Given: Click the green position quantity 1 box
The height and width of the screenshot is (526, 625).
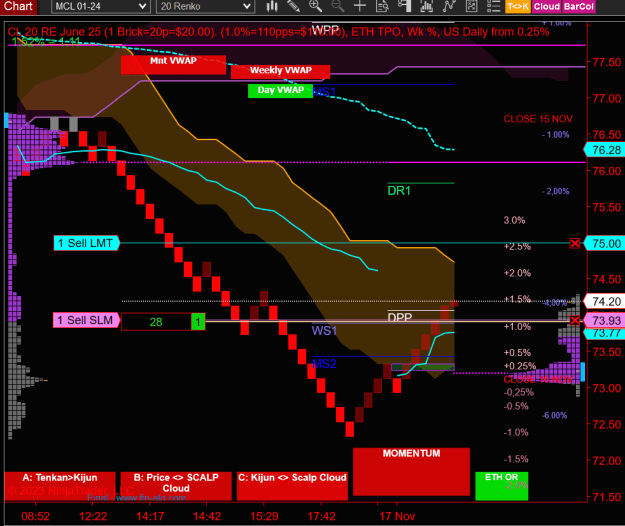Looking at the screenshot, I should pos(198,322).
